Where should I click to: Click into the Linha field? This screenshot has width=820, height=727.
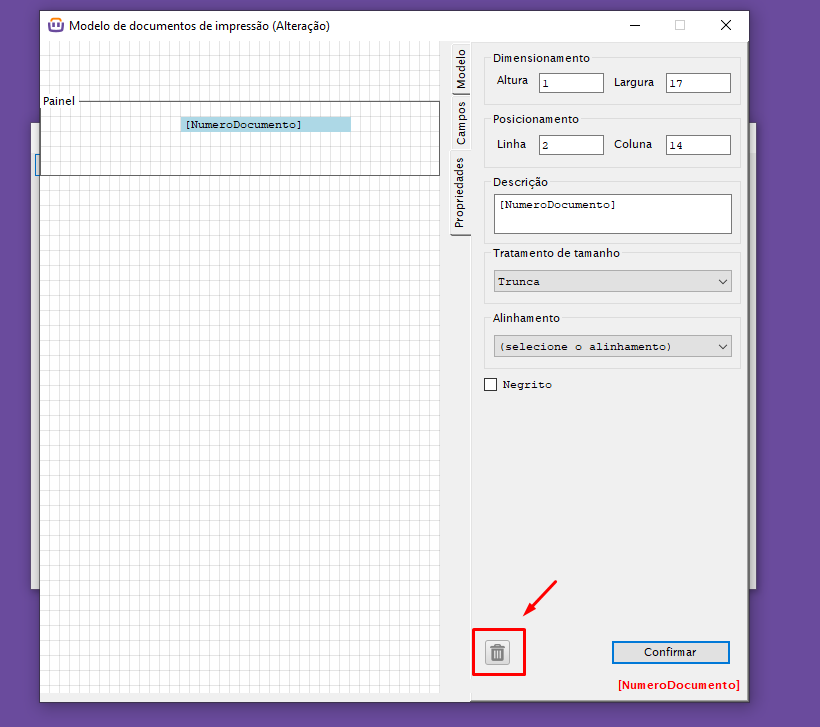pyautogui.click(x=571, y=145)
